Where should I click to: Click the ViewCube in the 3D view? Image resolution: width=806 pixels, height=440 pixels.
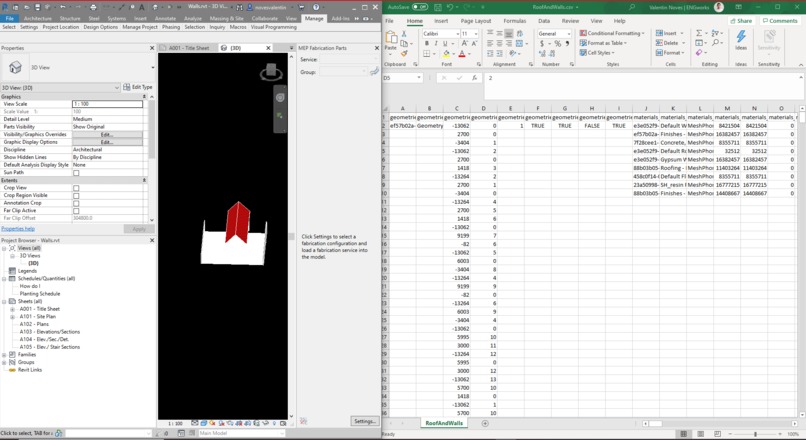pyautogui.click(x=271, y=72)
